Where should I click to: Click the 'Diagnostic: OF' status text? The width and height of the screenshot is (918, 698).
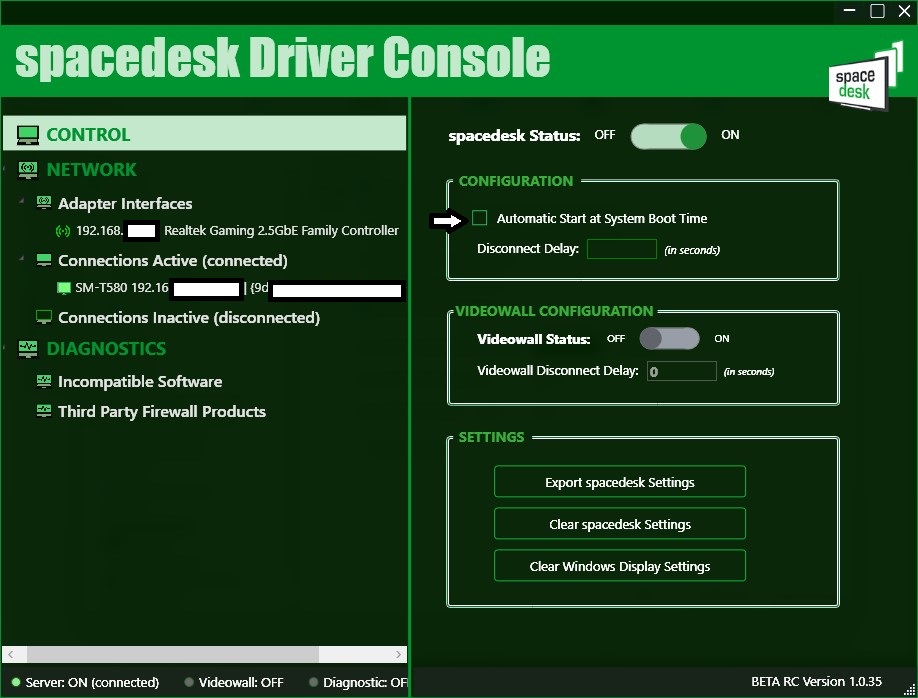365,683
